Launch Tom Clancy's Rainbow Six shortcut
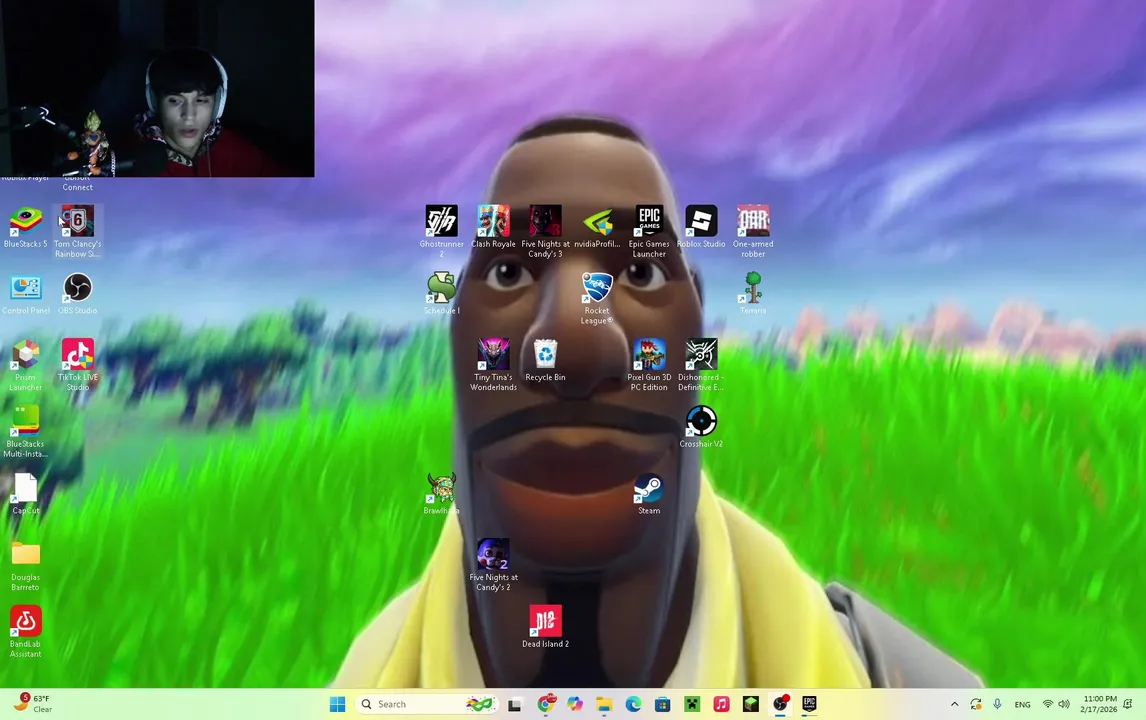The width and height of the screenshot is (1146, 720). point(77,232)
